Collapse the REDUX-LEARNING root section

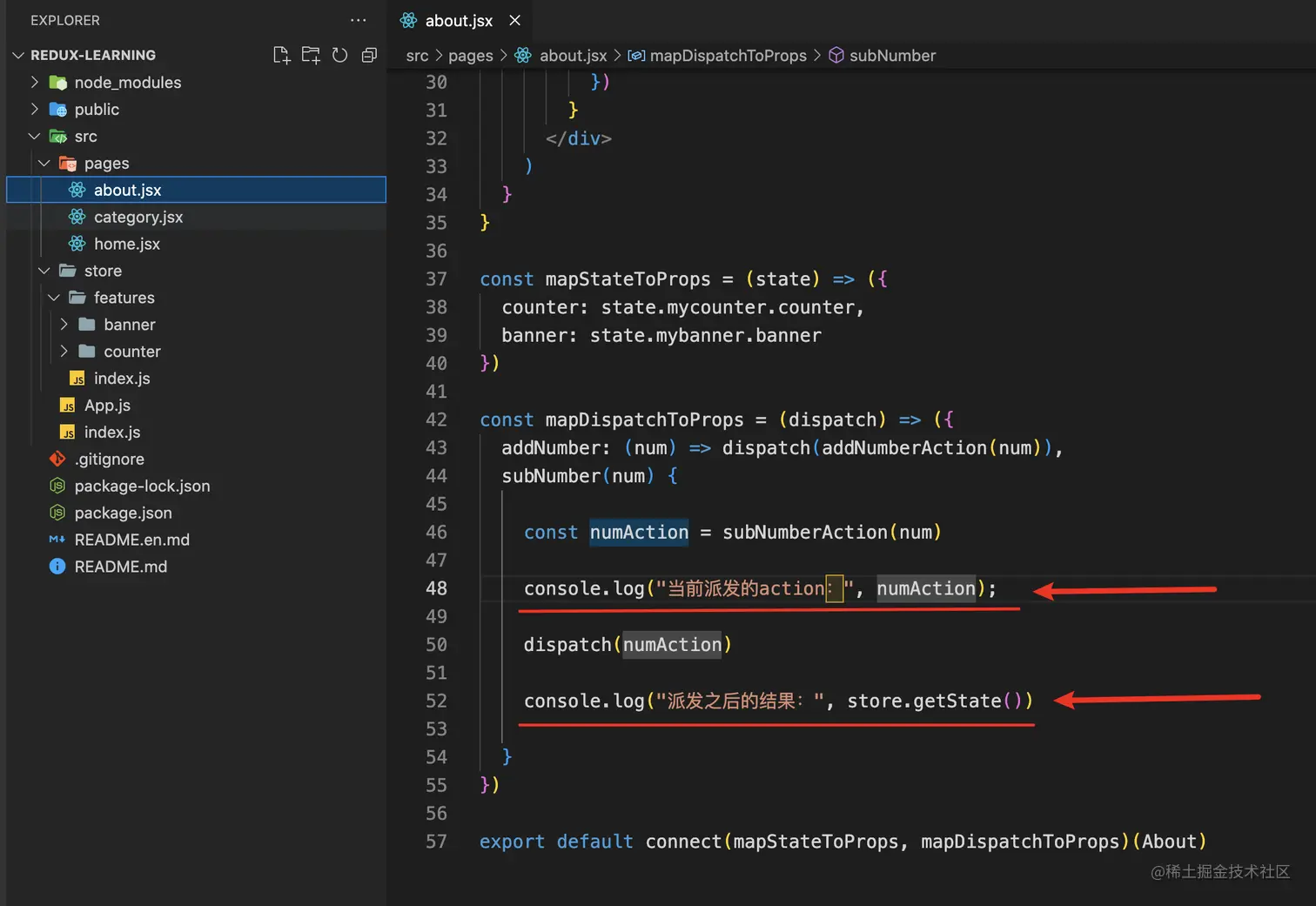point(18,55)
